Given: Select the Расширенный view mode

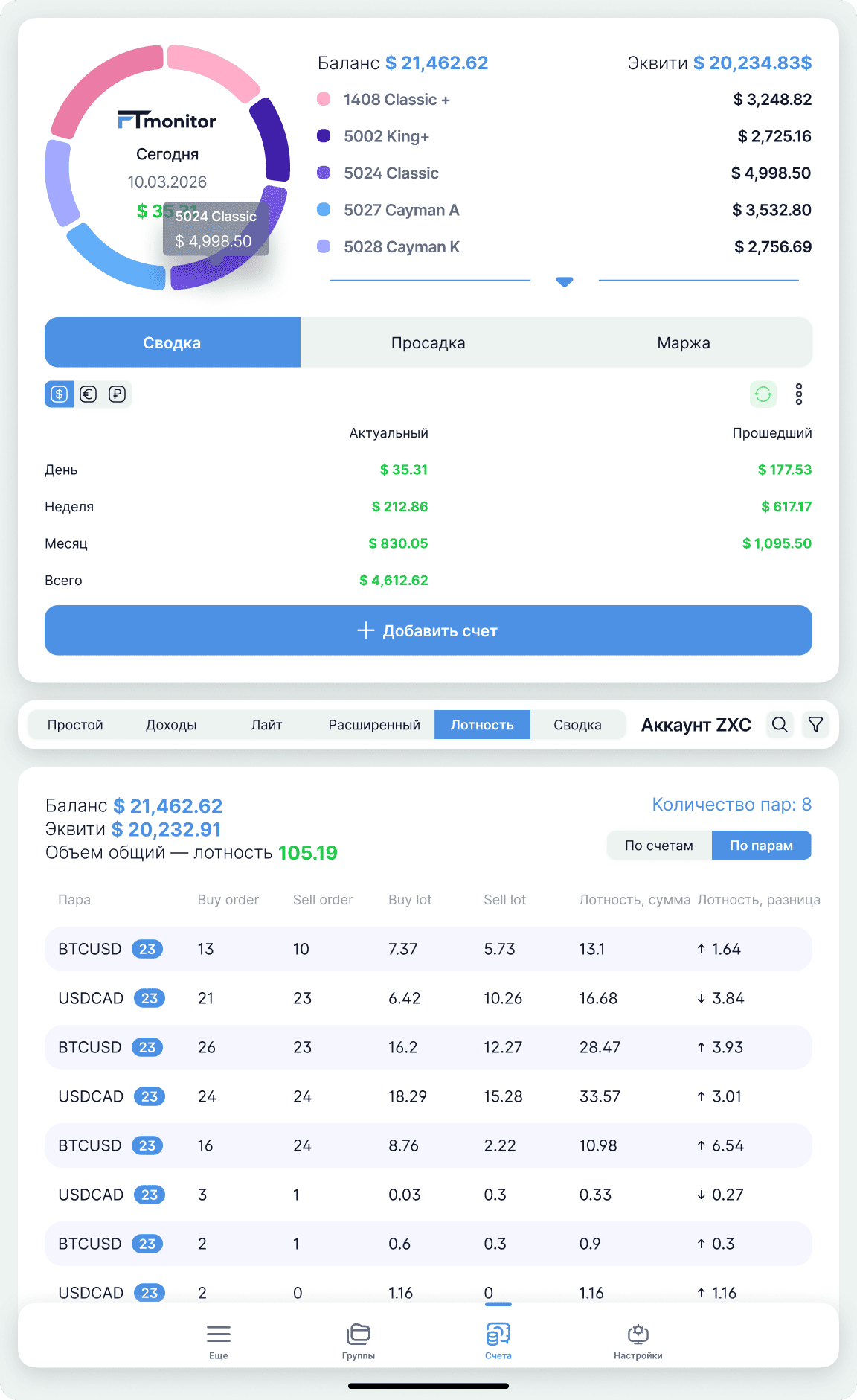Looking at the screenshot, I should point(374,725).
